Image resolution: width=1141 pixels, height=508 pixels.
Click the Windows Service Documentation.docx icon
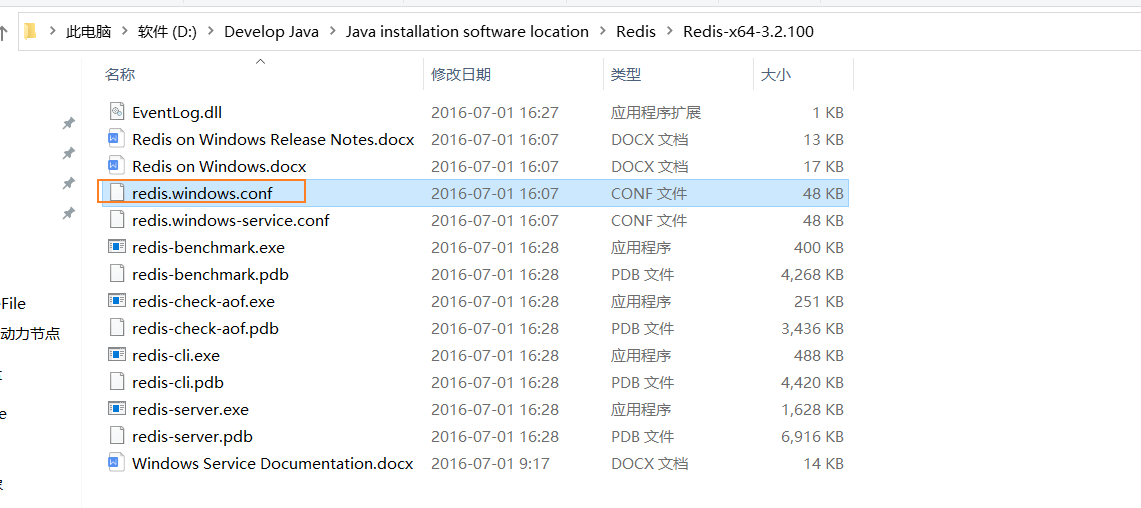(116, 462)
